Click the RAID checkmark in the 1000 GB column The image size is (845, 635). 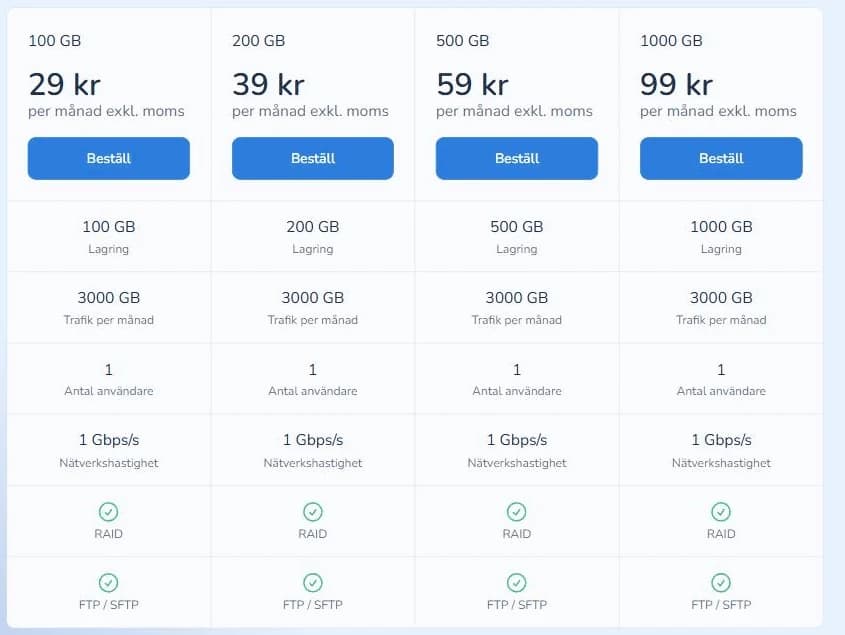721,512
